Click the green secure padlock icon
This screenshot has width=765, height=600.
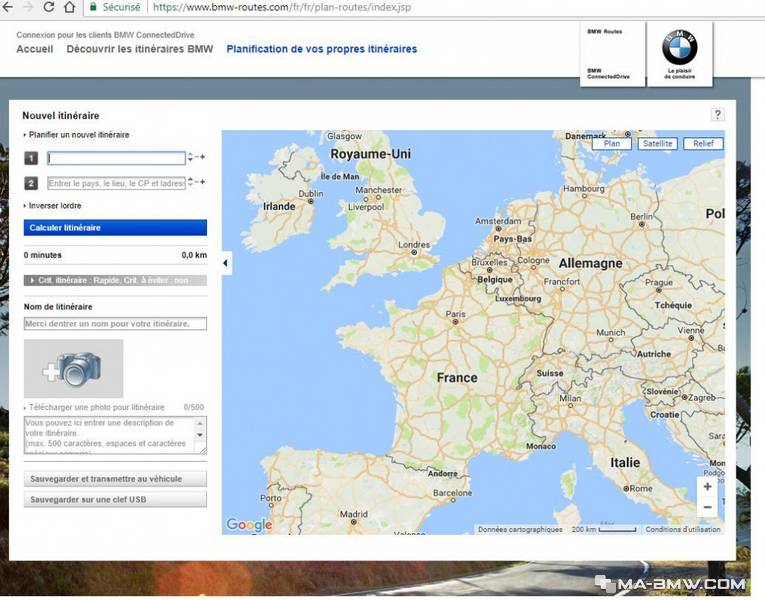(x=93, y=7)
